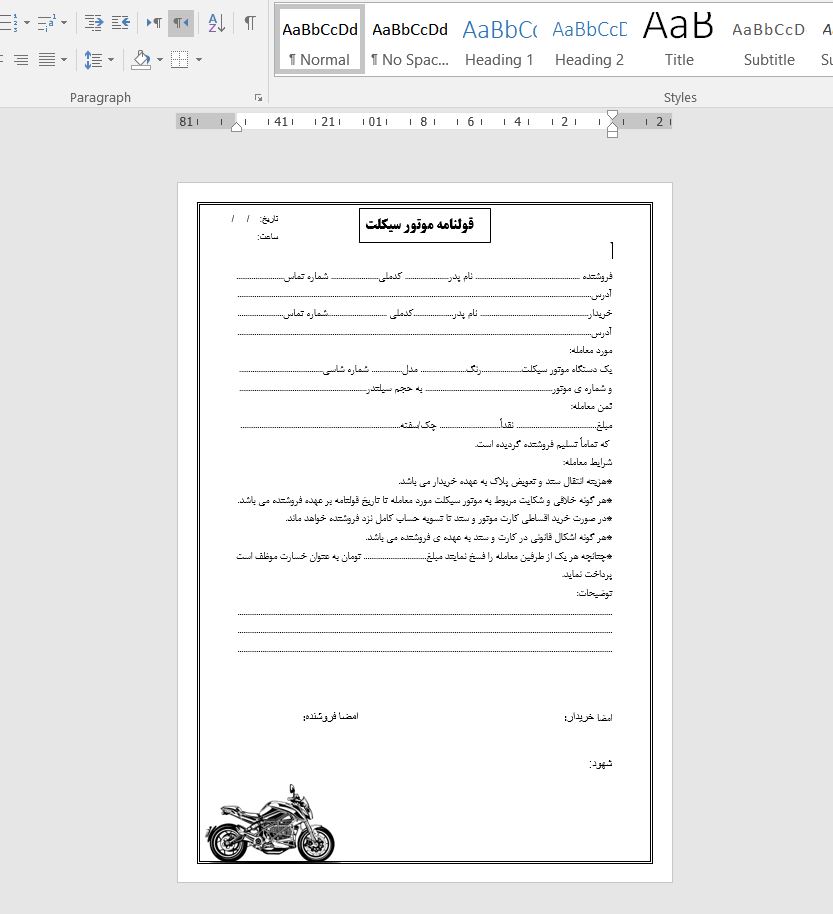The image size is (833, 914).
Task: Select the No Spacing style
Action: [x=409, y=40]
